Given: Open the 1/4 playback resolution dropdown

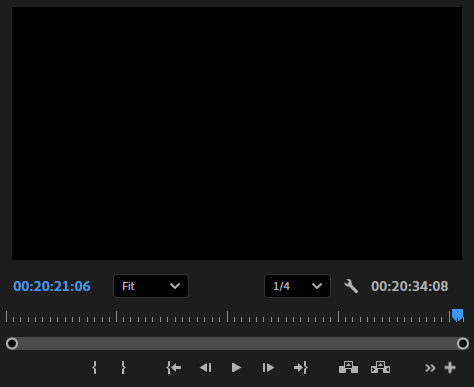Looking at the screenshot, I should (297, 286).
